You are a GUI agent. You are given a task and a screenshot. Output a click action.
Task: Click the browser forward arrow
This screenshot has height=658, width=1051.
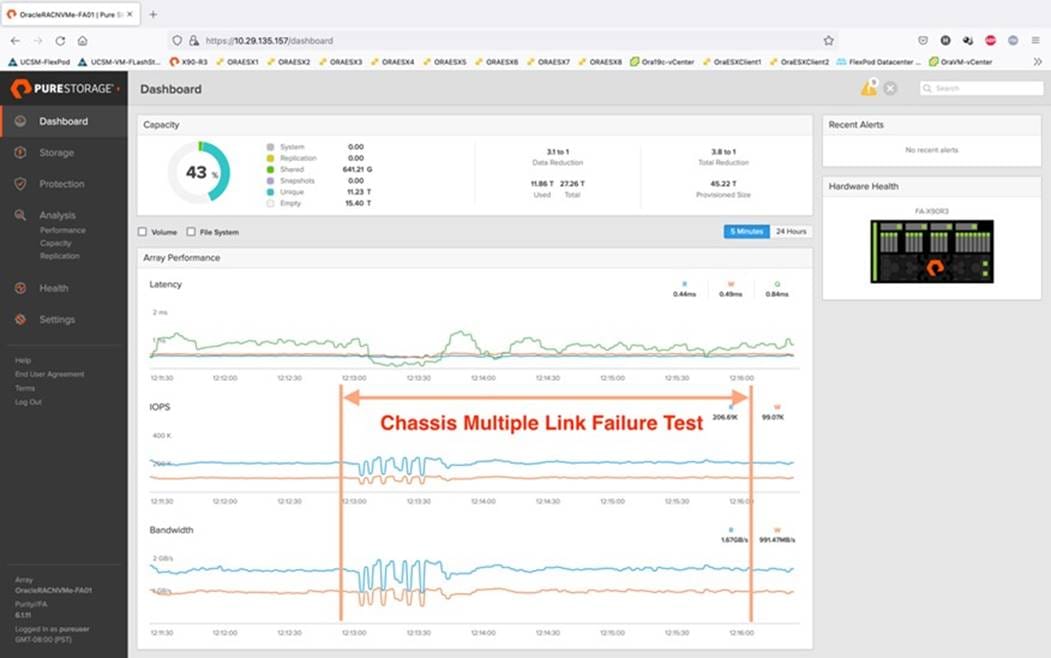point(38,41)
